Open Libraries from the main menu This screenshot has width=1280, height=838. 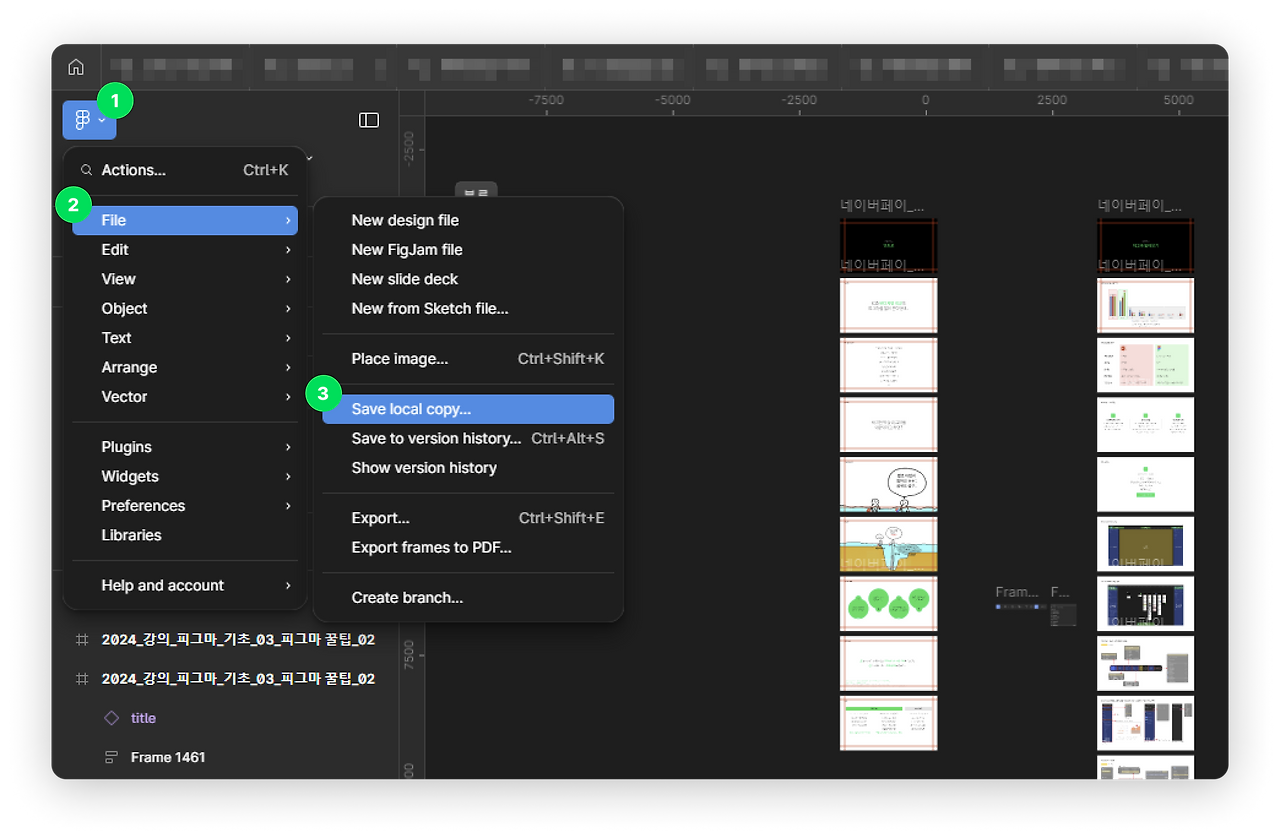(185, 535)
